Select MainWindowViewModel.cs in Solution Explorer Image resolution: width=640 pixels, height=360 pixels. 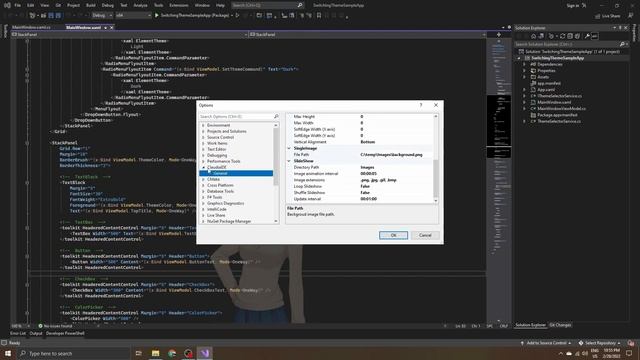[561, 109]
